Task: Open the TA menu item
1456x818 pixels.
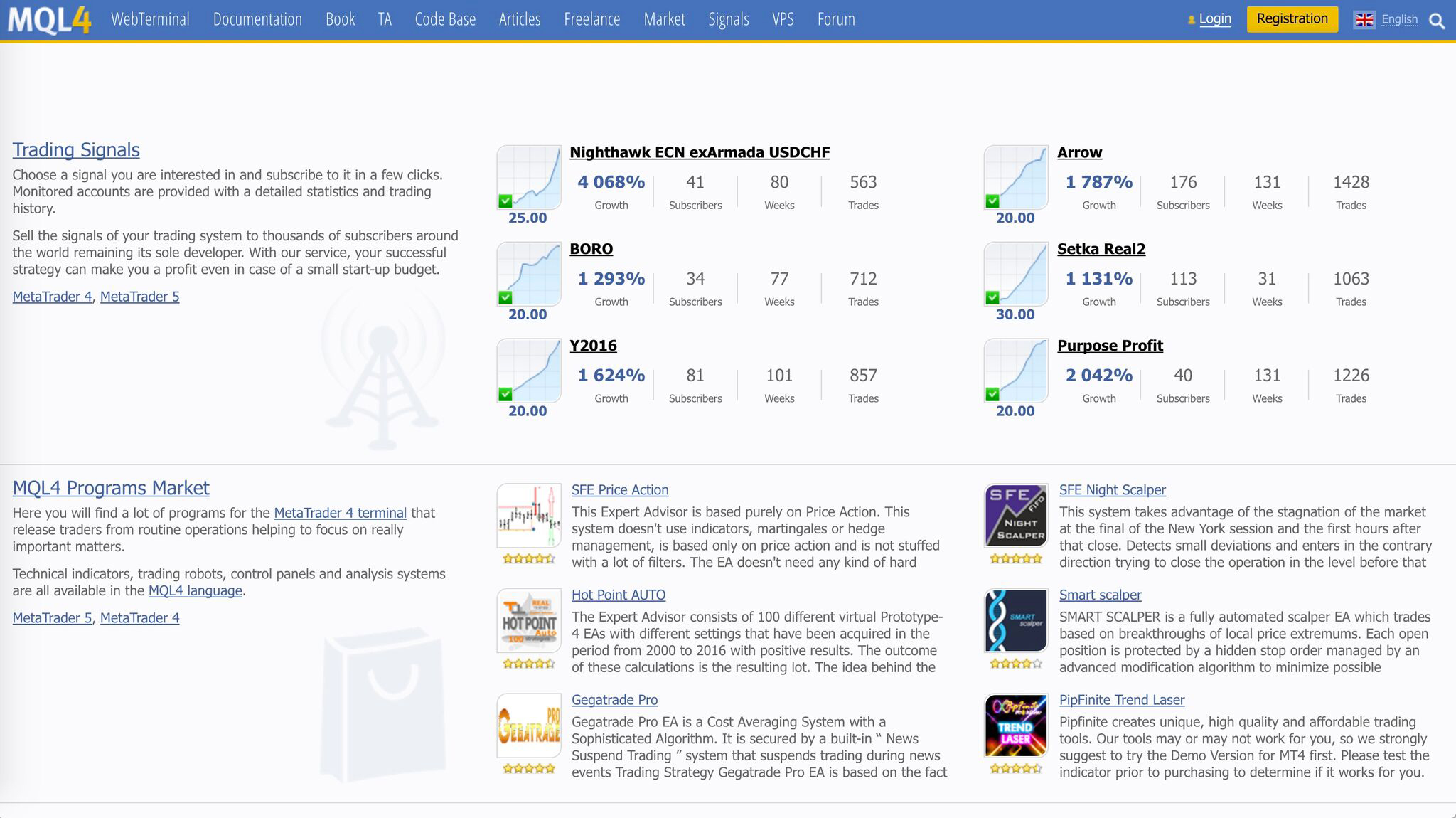Action: pyautogui.click(x=385, y=19)
